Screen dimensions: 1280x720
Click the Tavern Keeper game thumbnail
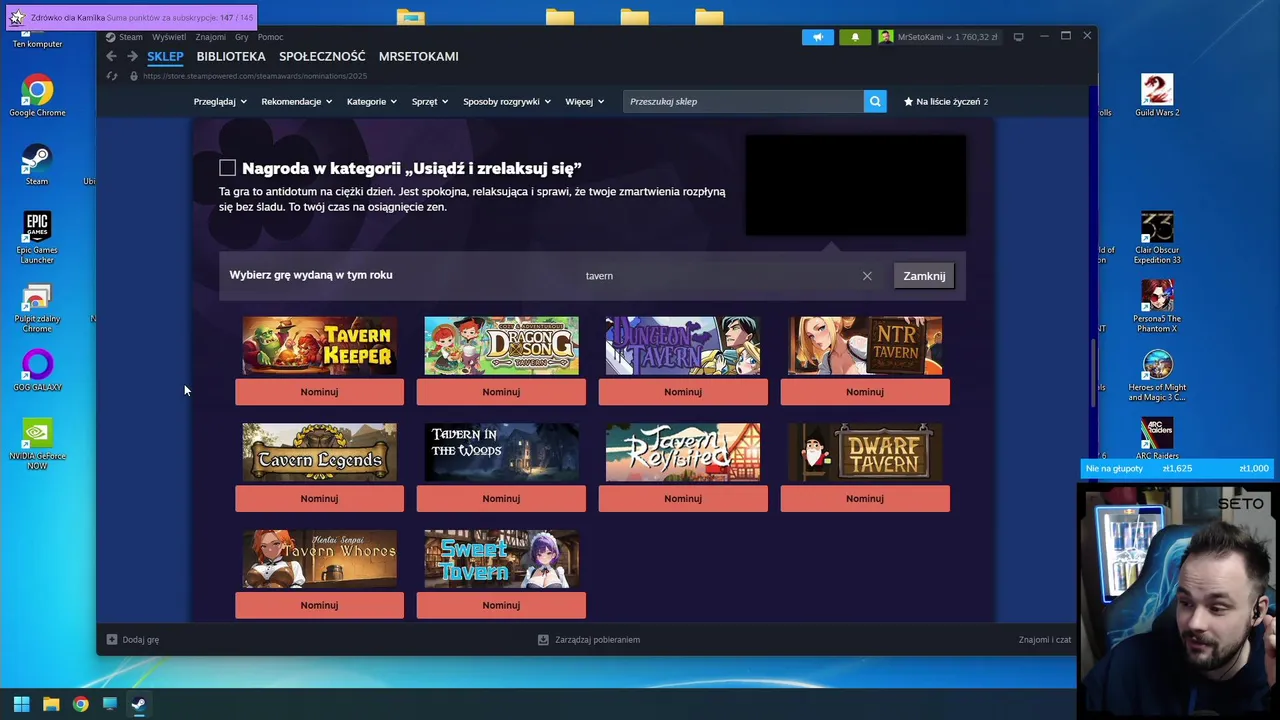tap(320, 346)
